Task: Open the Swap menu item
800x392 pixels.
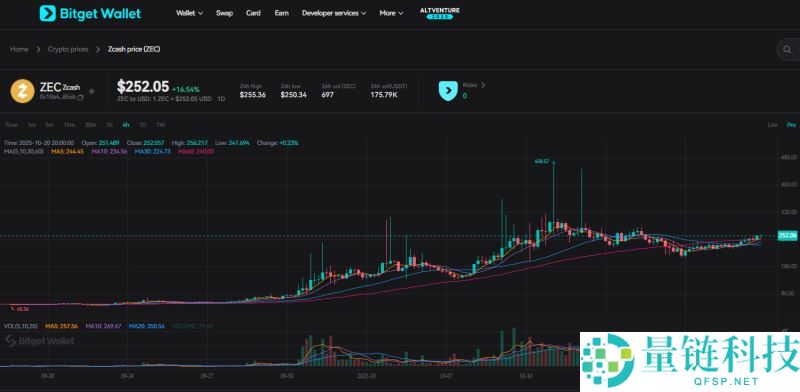Action: 224,13
